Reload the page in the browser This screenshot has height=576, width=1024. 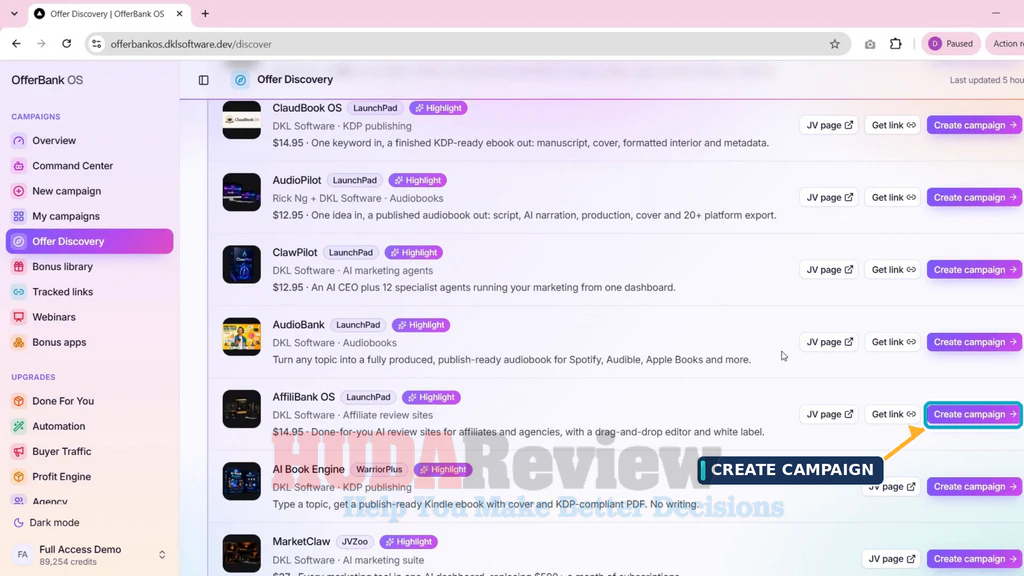[x=67, y=44]
